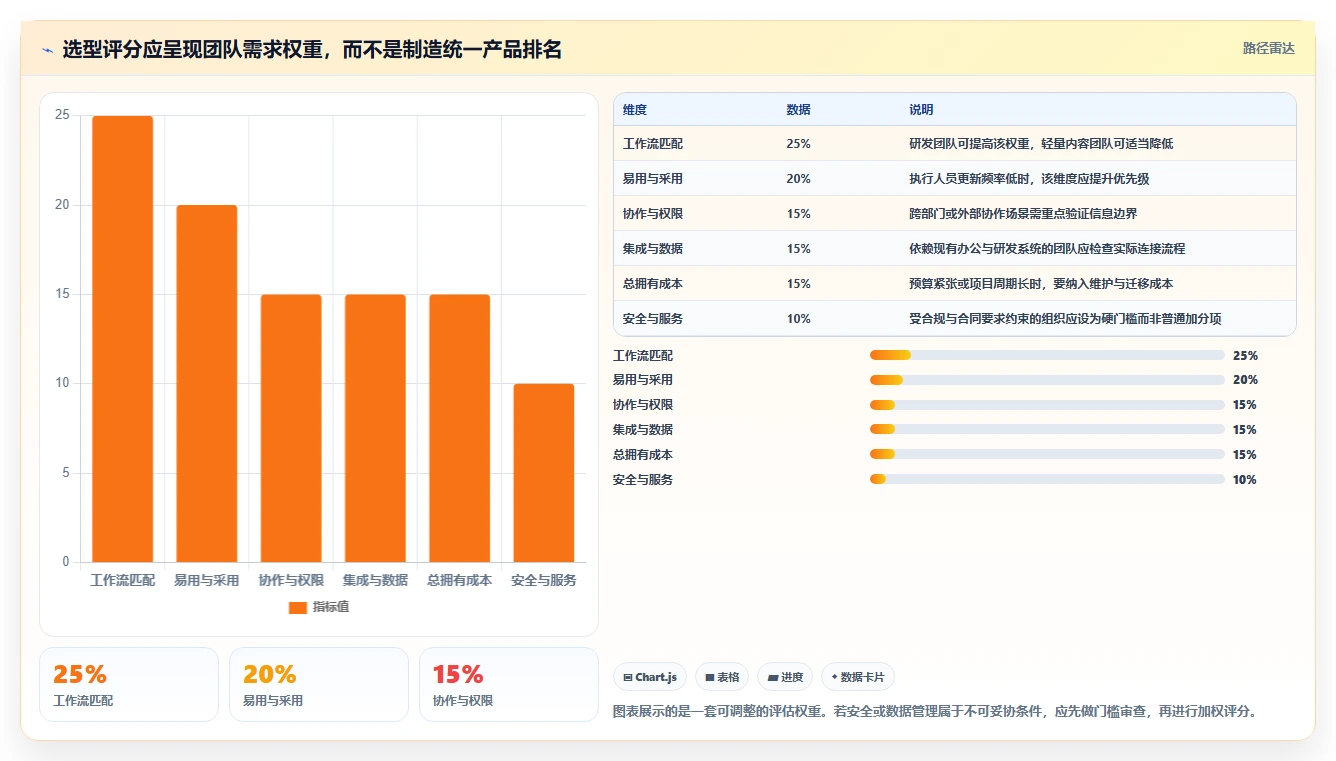Viewport: 1336px width, 761px height.
Task: Click the description starting 研发团队可提高该权重
Action: [x=1041, y=144]
